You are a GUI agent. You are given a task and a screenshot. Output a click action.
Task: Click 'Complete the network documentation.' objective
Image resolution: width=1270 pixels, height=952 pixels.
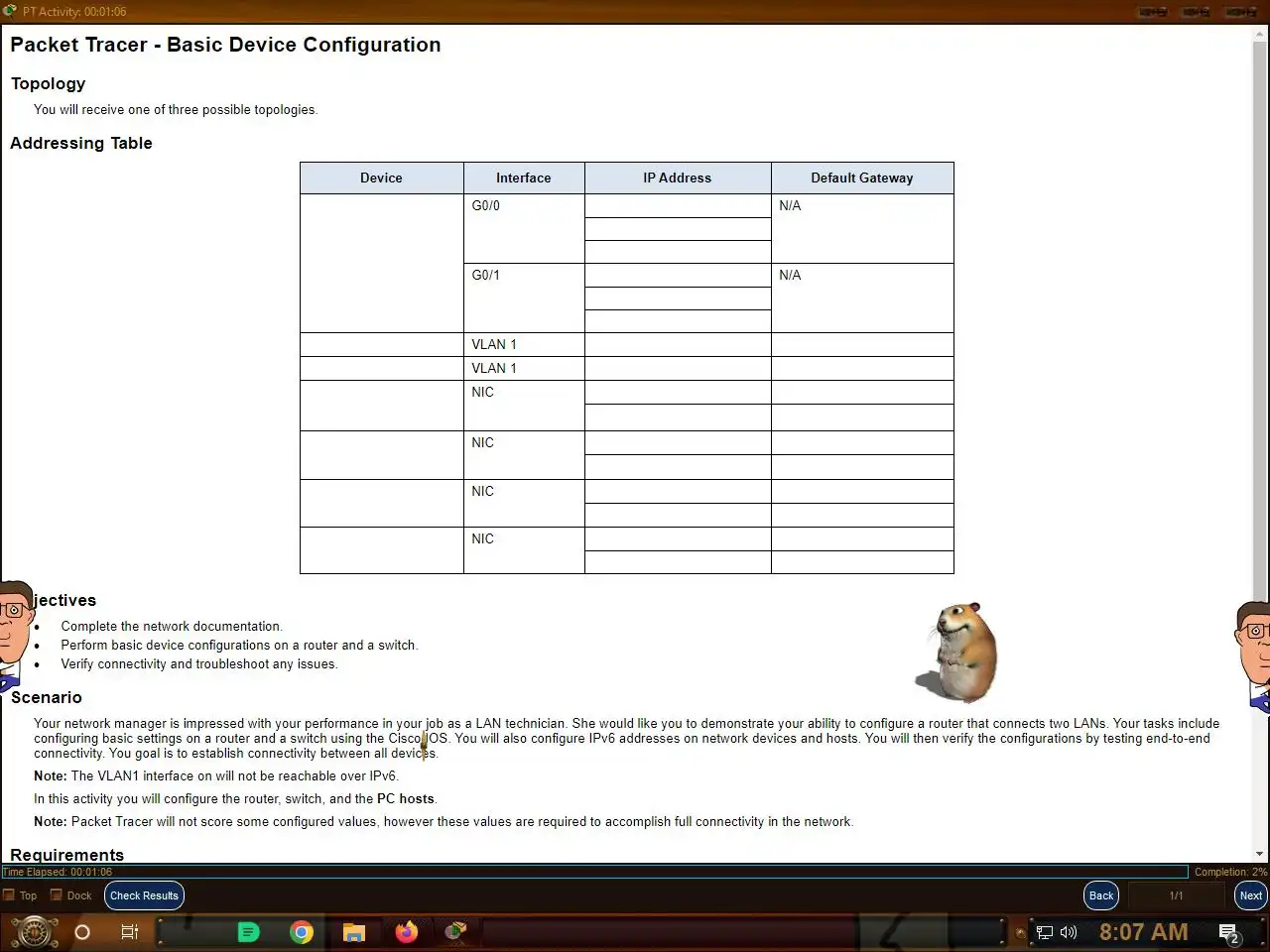[x=172, y=627]
